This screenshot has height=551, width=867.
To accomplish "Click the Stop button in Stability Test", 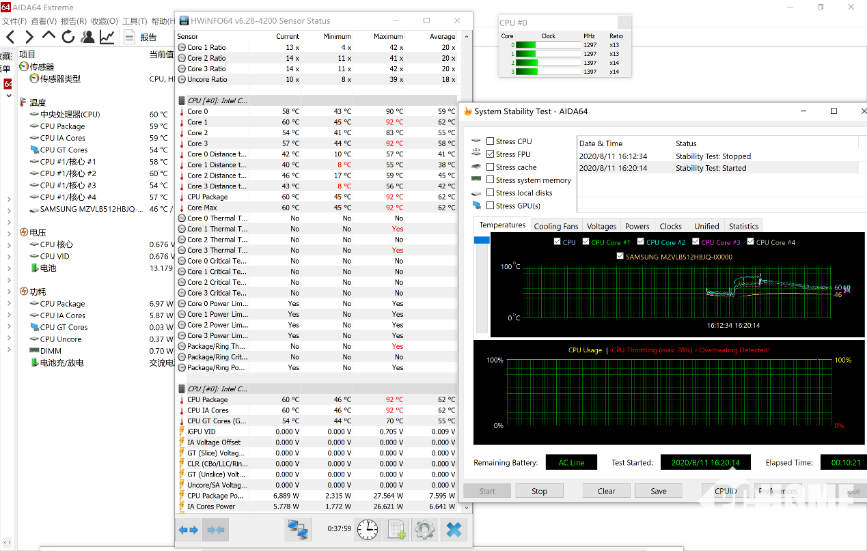I will (x=539, y=491).
